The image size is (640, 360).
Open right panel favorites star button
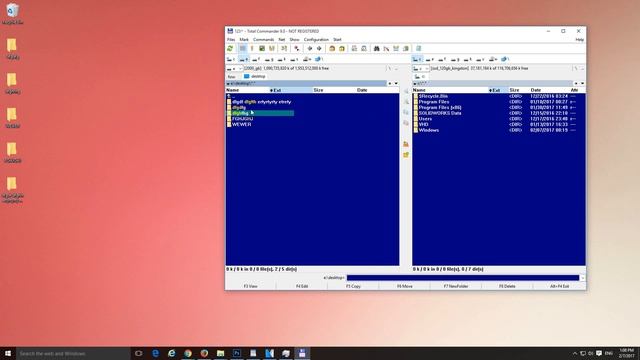tap(576, 83)
